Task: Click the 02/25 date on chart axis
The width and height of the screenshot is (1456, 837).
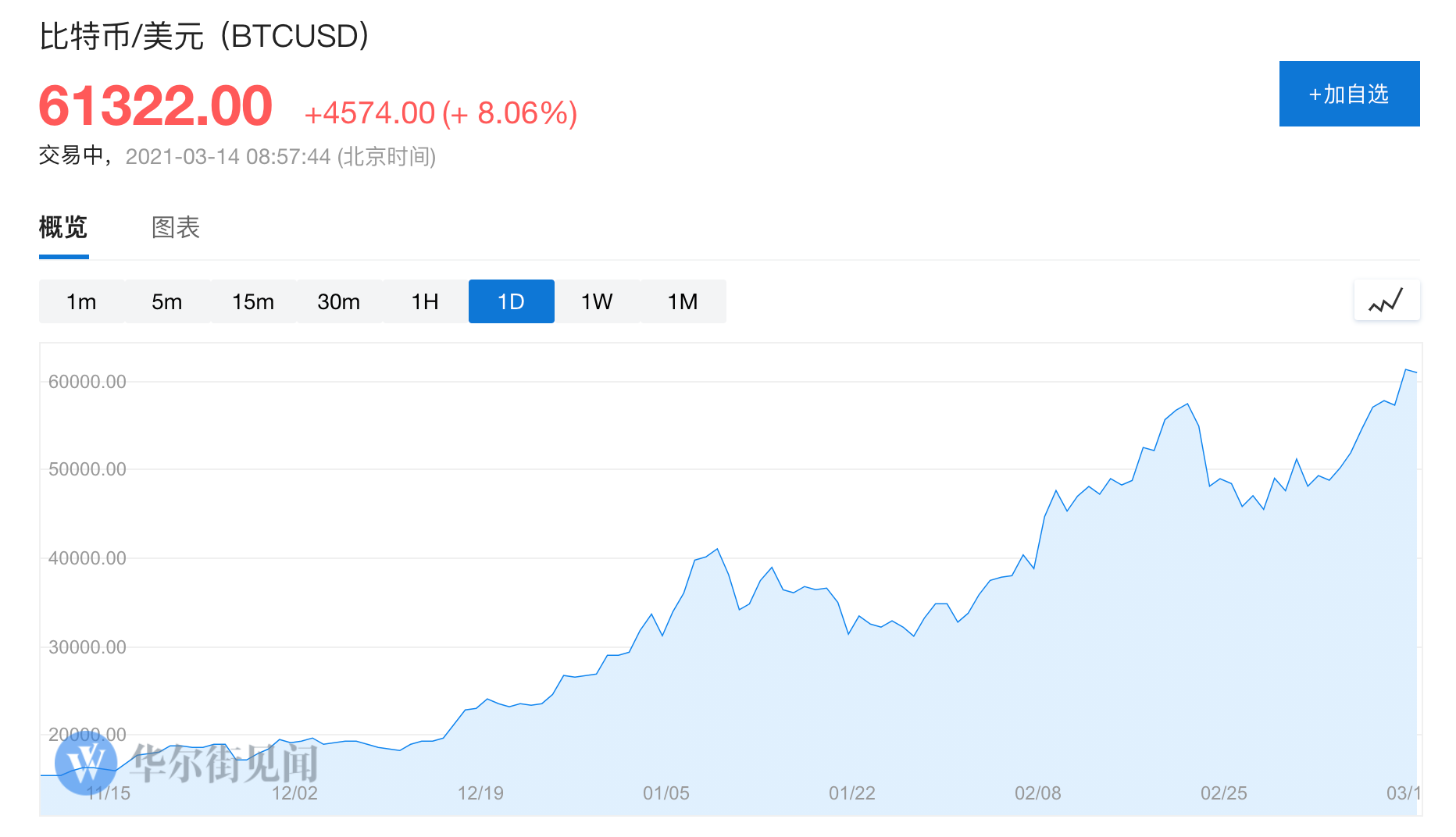Action: (1223, 793)
